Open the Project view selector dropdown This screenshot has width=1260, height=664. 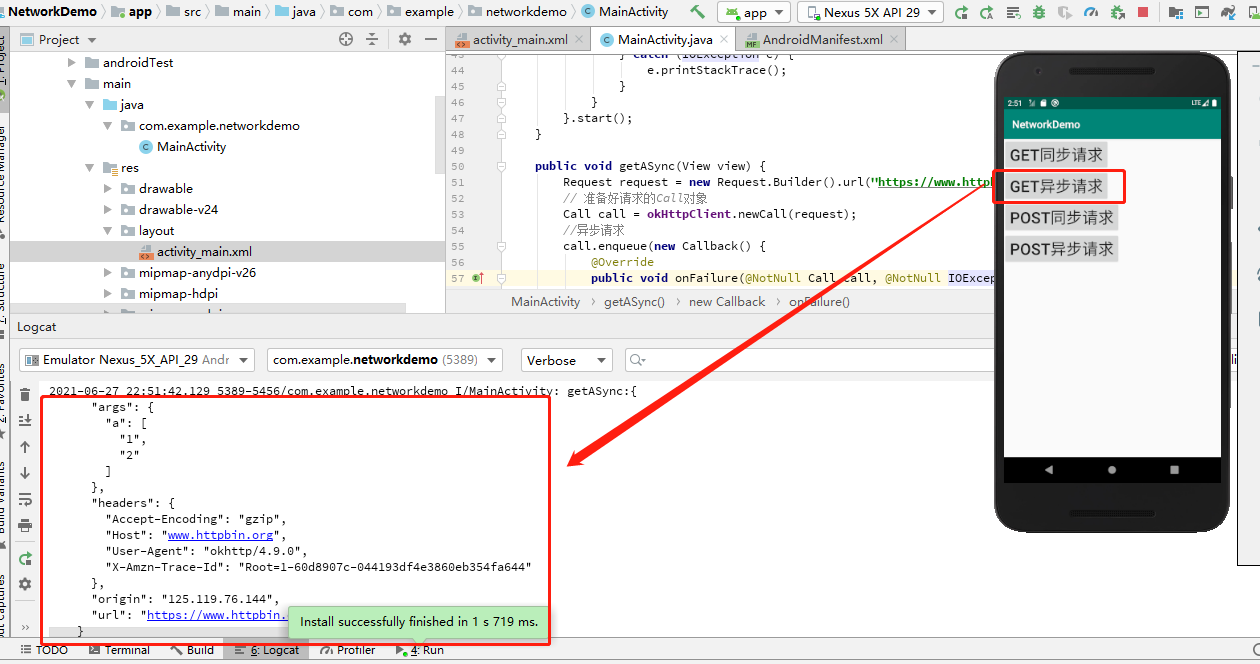[x=59, y=39]
